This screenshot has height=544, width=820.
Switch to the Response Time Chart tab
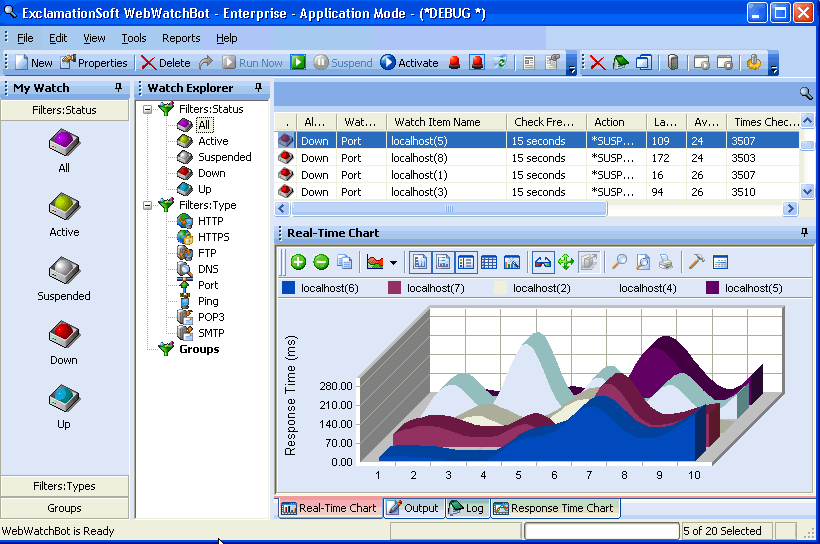click(x=554, y=508)
